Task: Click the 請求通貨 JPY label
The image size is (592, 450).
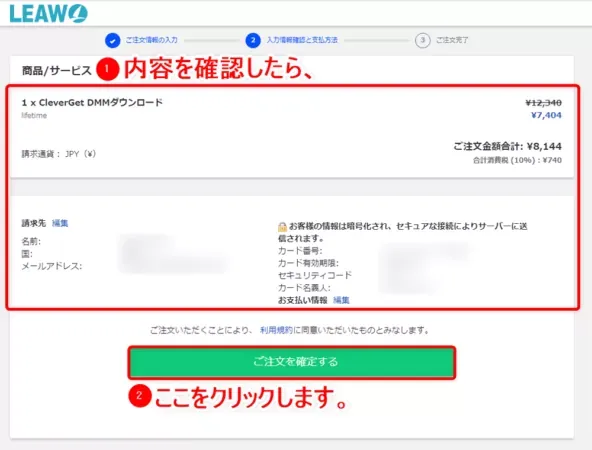Action: tap(59, 154)
